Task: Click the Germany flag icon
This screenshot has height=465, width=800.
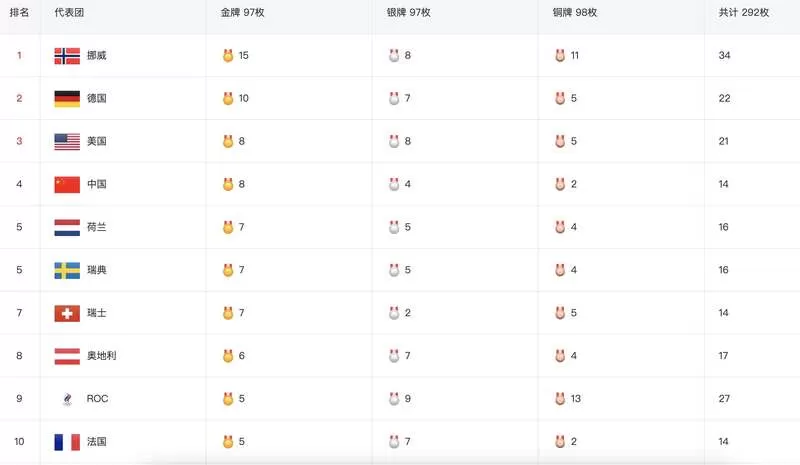Action: pyautogui.click(x=67, y=99)
